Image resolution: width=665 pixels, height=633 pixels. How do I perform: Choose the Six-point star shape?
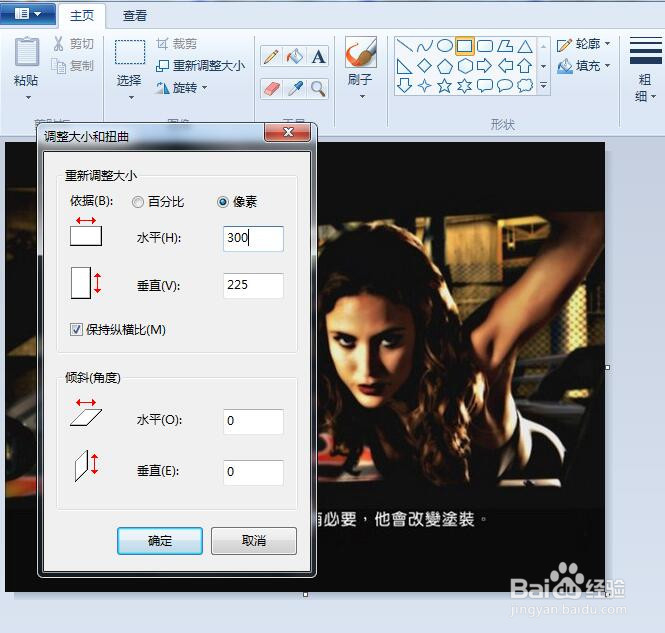click(x=465, y=86)
